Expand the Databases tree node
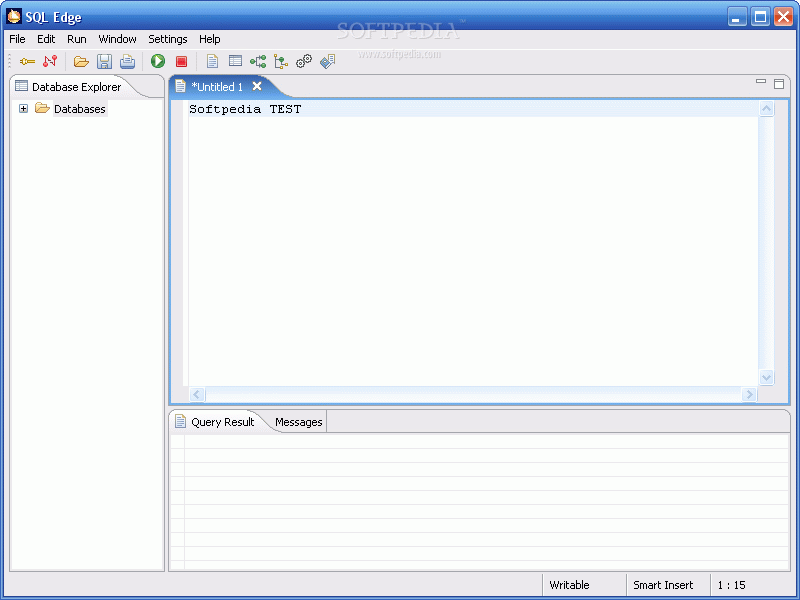 coord(23,109)
